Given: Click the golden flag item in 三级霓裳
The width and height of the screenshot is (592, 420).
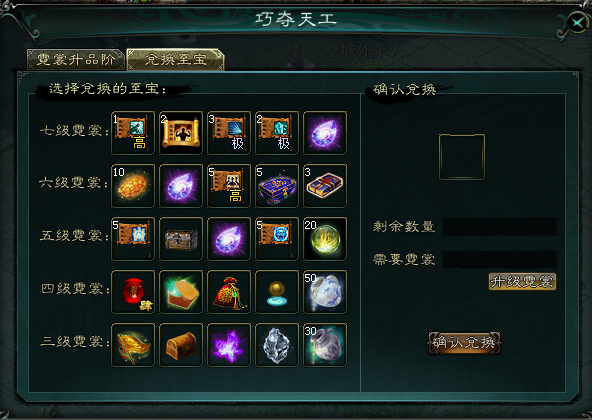Looking at the screenshot, I should tap(133, 344).
